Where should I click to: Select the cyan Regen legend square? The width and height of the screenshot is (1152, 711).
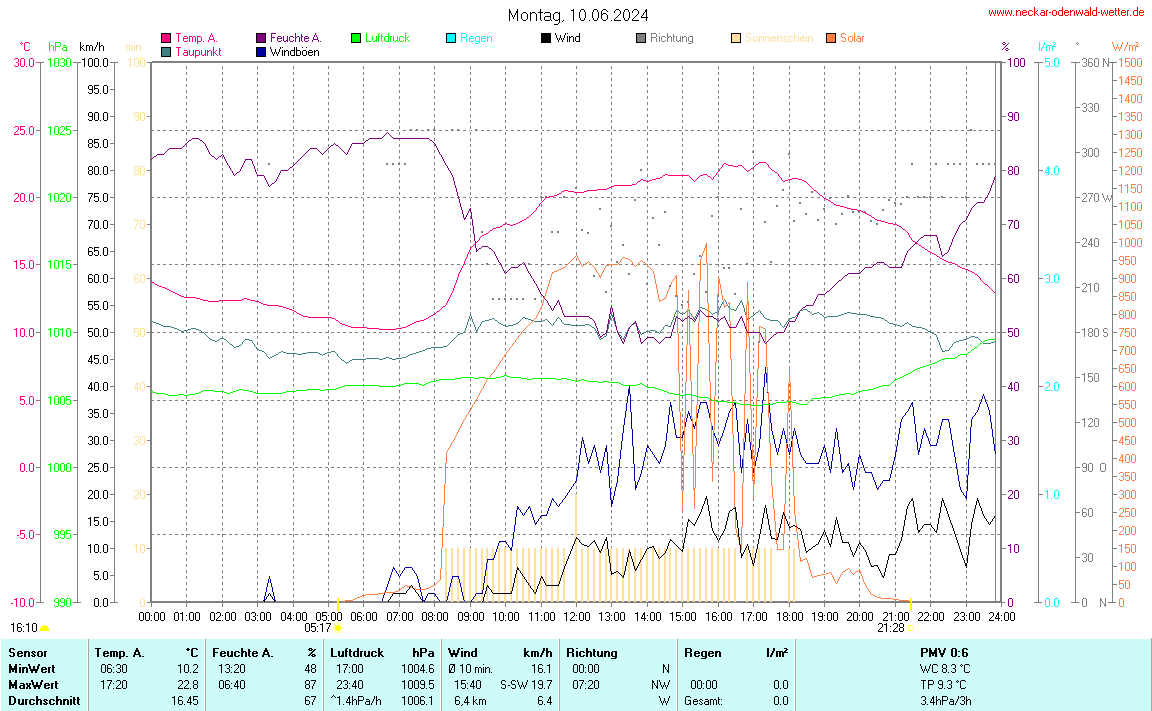(451, 38)
